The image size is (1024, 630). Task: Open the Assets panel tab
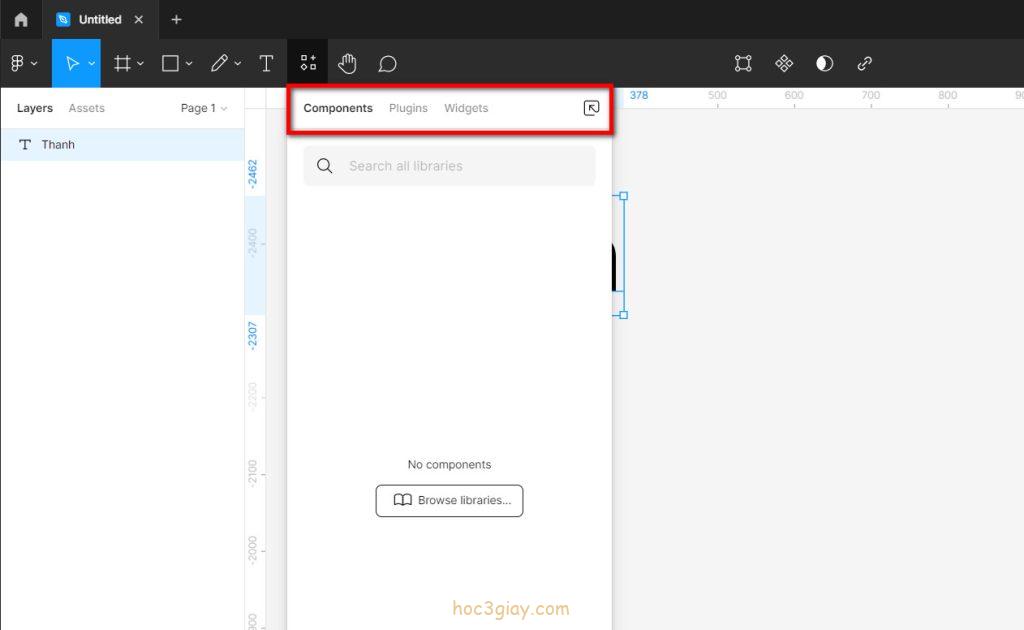(86, 108)
